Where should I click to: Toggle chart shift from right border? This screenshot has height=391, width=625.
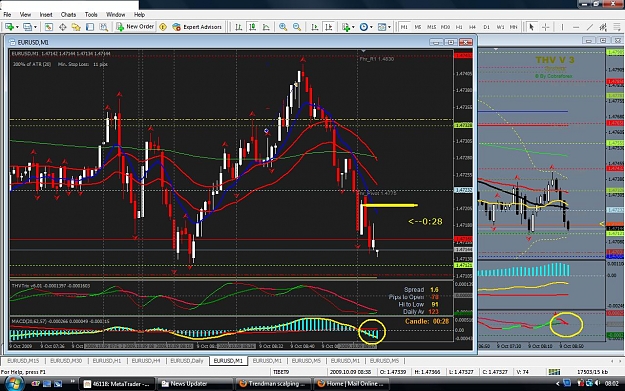click(329, 27)
